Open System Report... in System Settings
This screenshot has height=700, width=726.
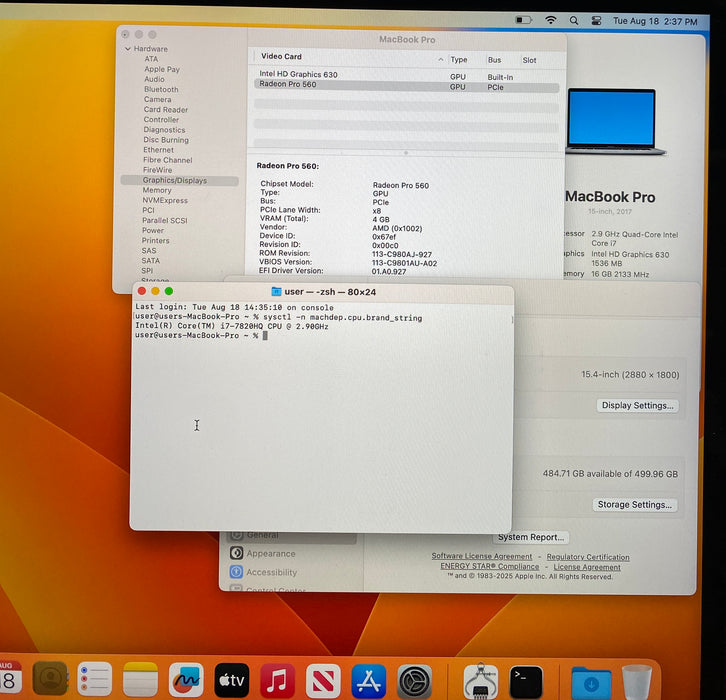[531, 537]
